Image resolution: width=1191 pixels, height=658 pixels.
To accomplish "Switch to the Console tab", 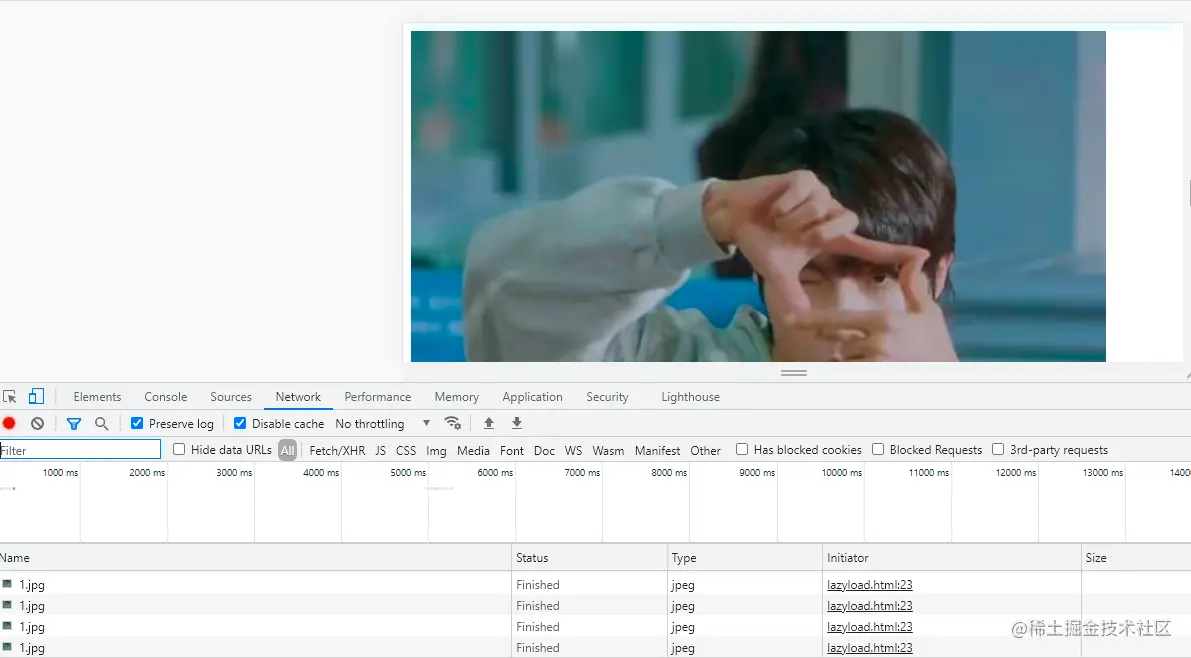I will 166,397.
